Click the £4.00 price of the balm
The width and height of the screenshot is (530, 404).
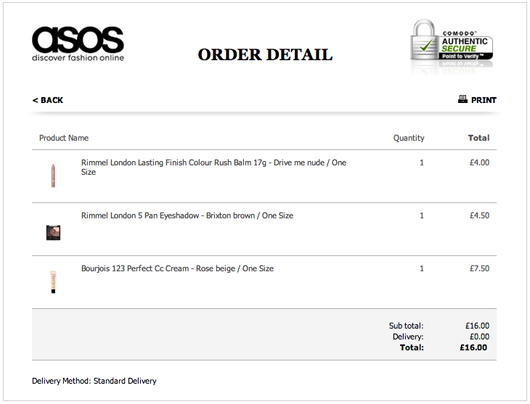point(480,163)
